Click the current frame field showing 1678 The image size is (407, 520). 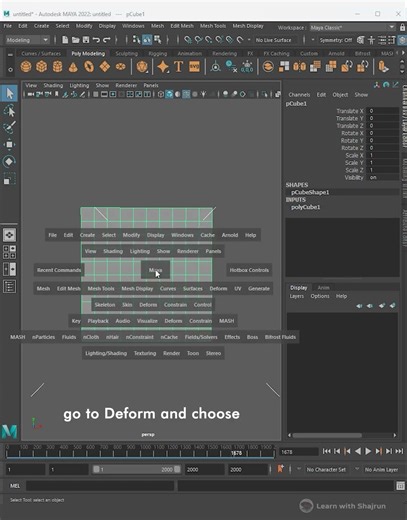pos(298,452)
